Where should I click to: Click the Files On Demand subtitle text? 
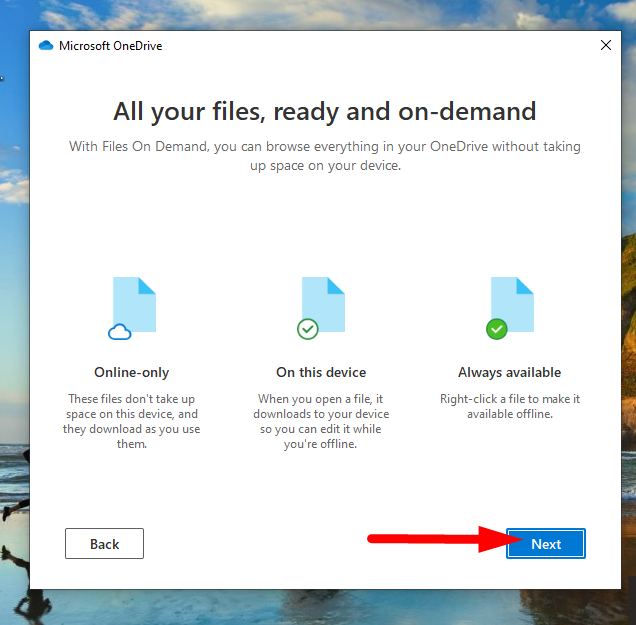click(324, 155)
